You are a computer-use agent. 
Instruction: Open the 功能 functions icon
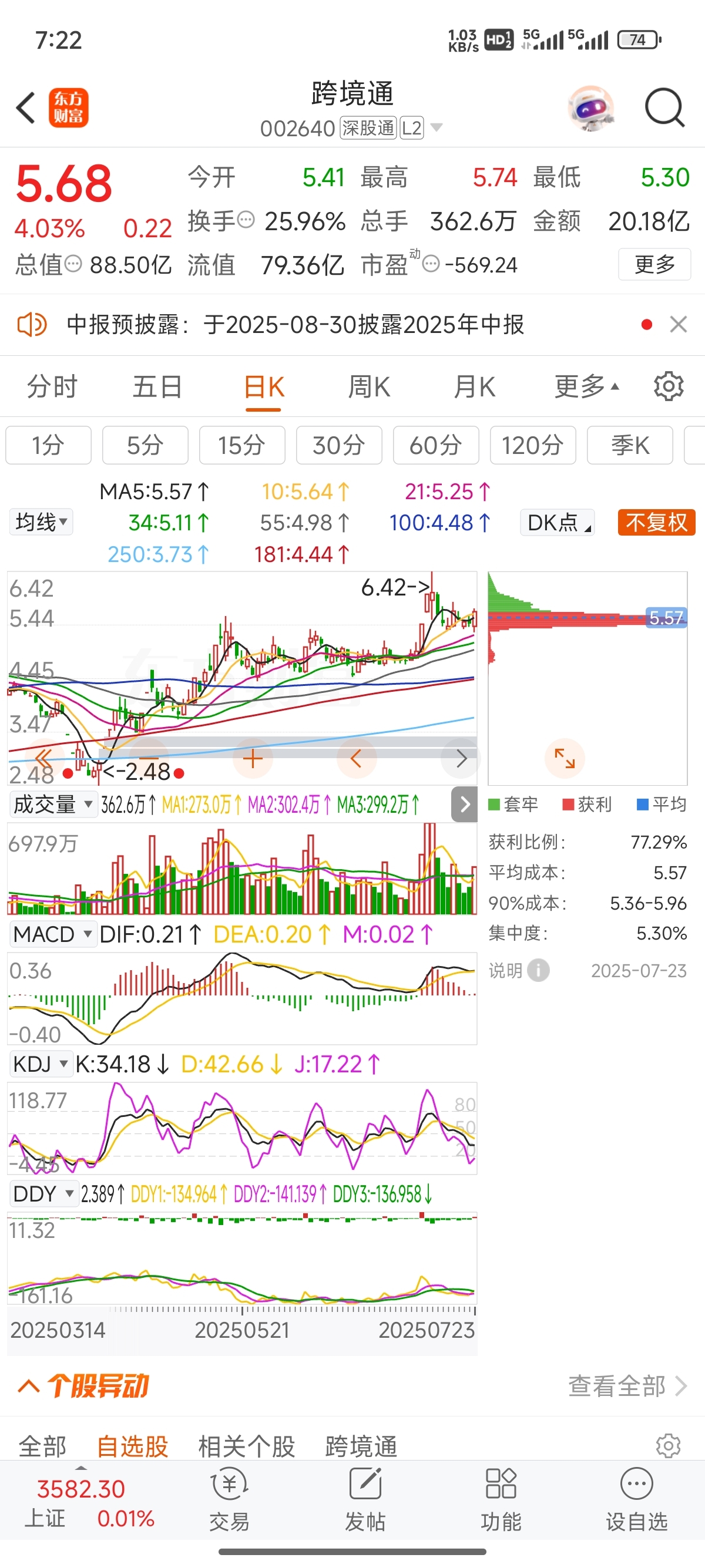[501, 1499]
